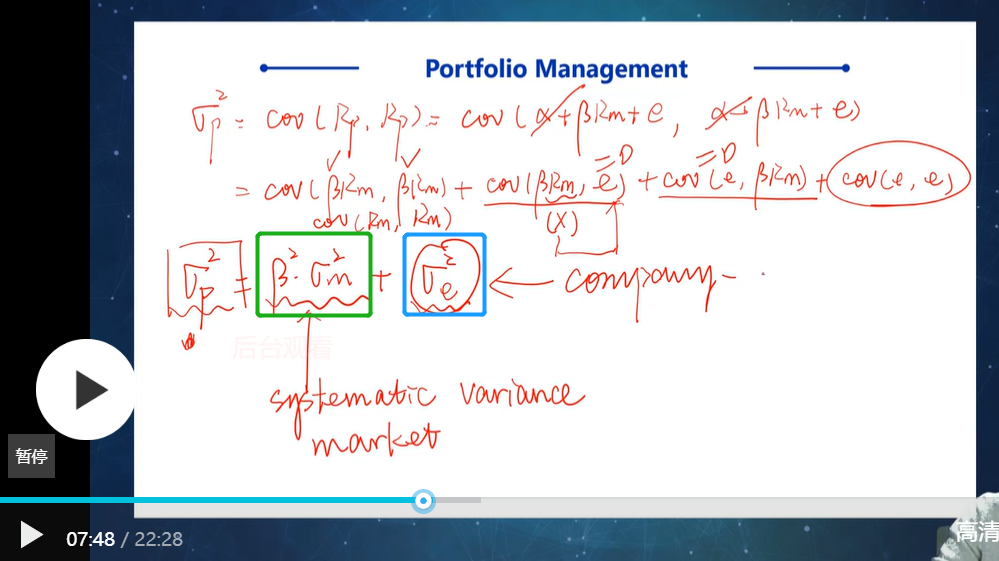This screenshot has height=561, width=999.
Task: Click the 暂停 tooltip label
Action: 31,457
